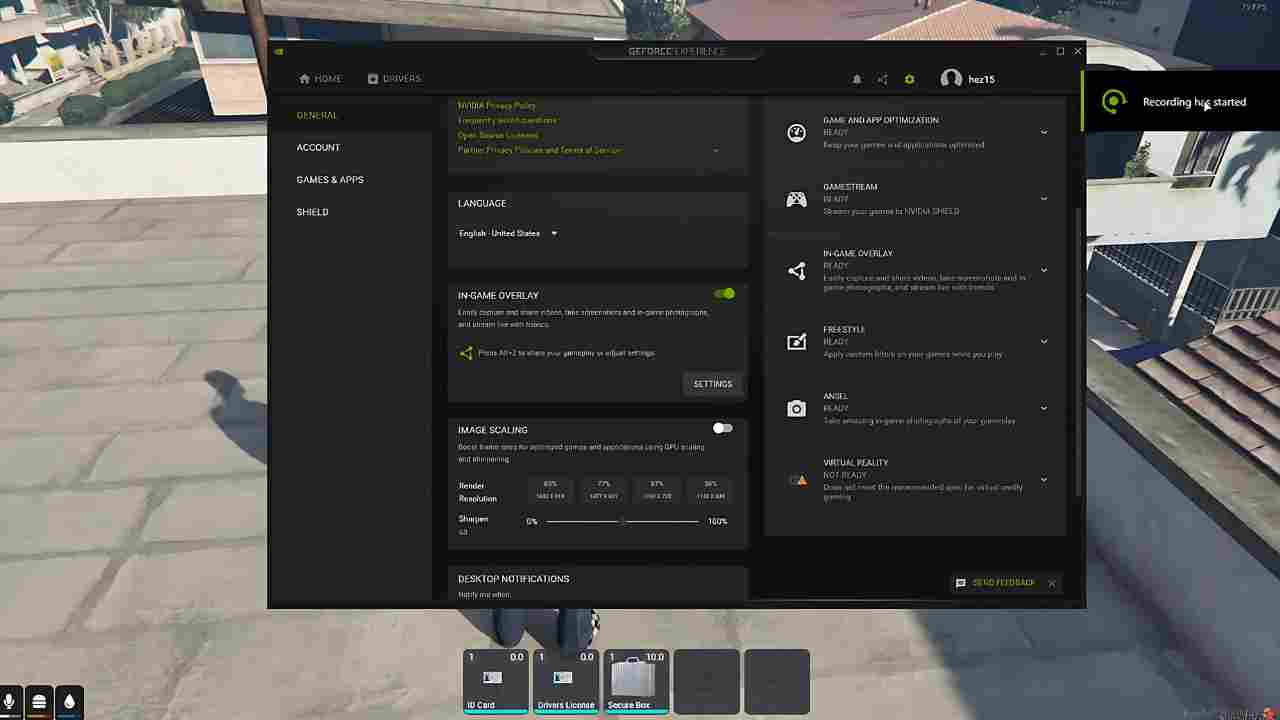1280x720 pixels.
Task: Click the Game and App Optimization gauge icon
Action: click(x=796, y=132)
